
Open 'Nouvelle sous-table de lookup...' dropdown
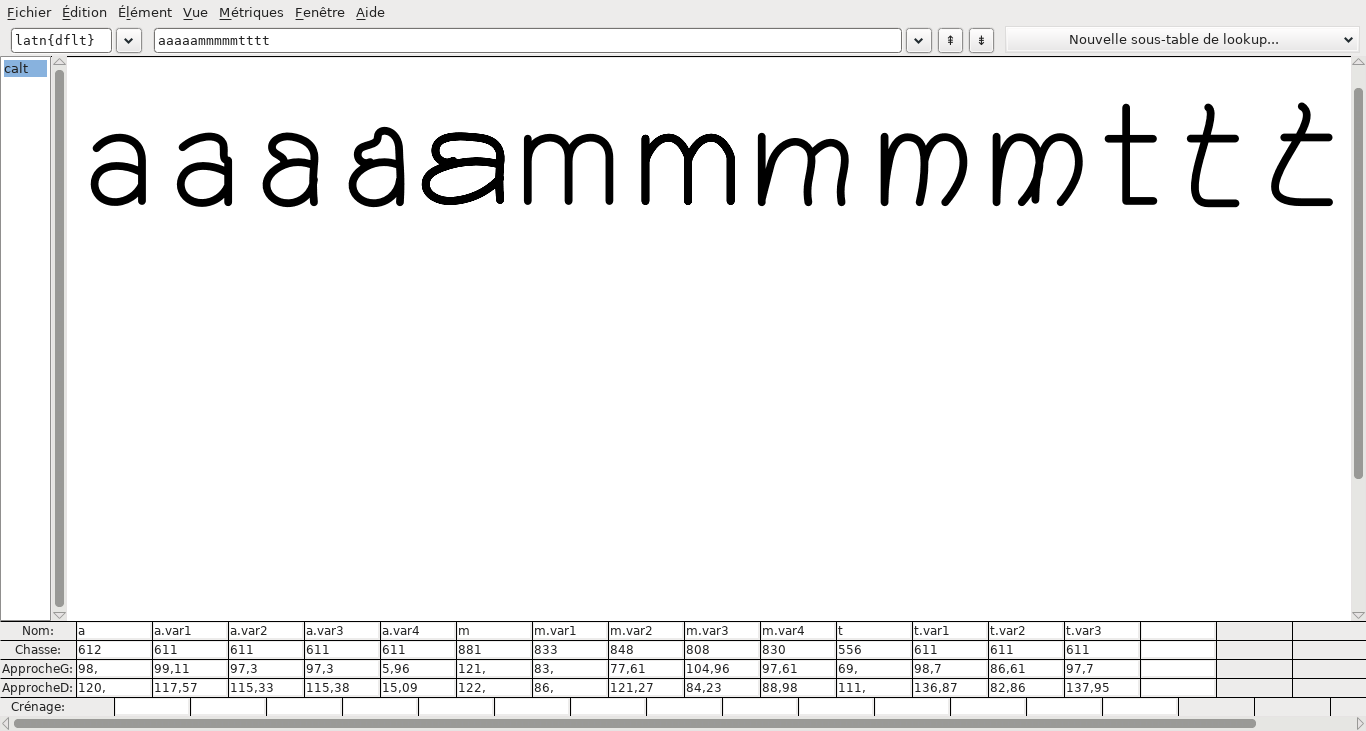pyautogui.click(x=1181, y=40)
